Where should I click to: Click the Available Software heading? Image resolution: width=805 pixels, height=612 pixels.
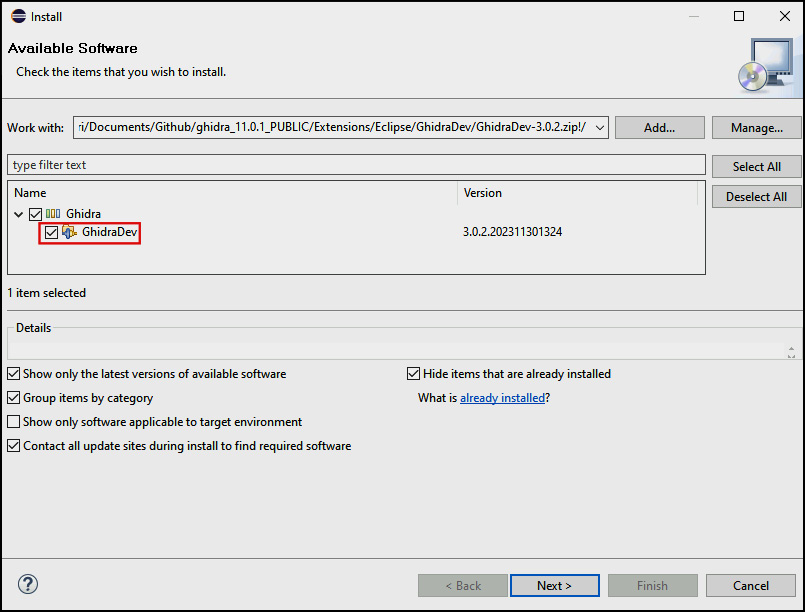(72, 48)
